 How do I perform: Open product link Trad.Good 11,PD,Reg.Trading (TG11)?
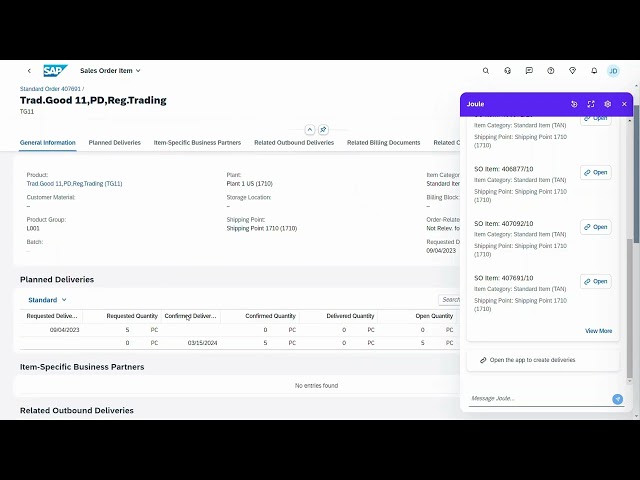[x=74, y=184]
